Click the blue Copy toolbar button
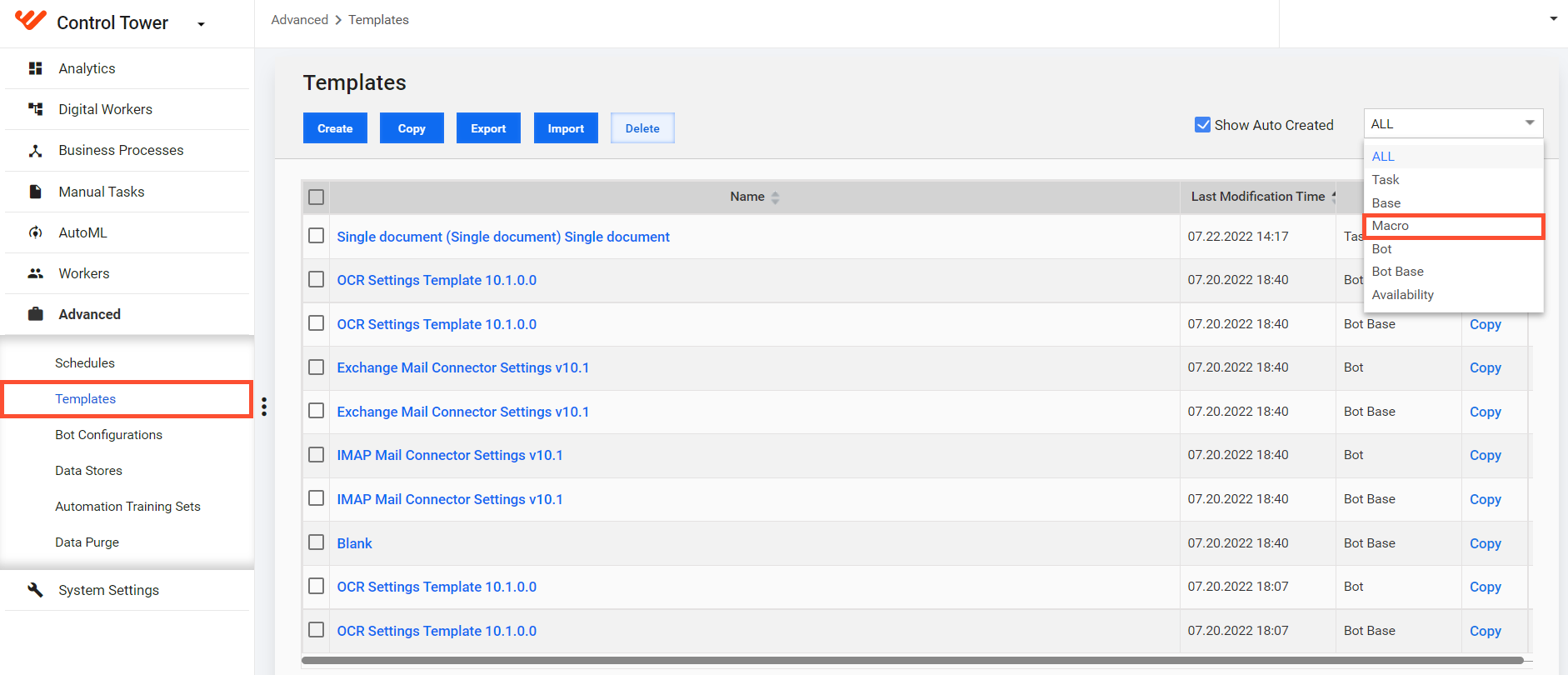Image resolution: width=1568 pixels, height=675 pixels. pyautogui.click(x=412, y=128)
